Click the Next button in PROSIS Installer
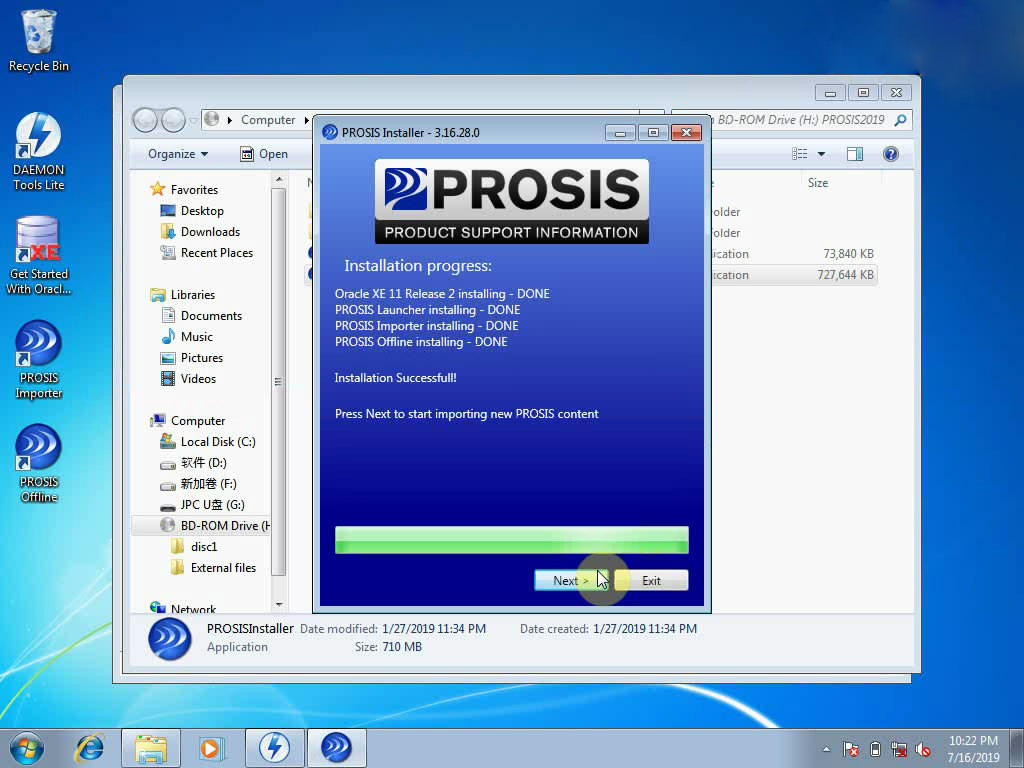The width and height of the screenshot is (1024, 768). click(x=570, y=580)
